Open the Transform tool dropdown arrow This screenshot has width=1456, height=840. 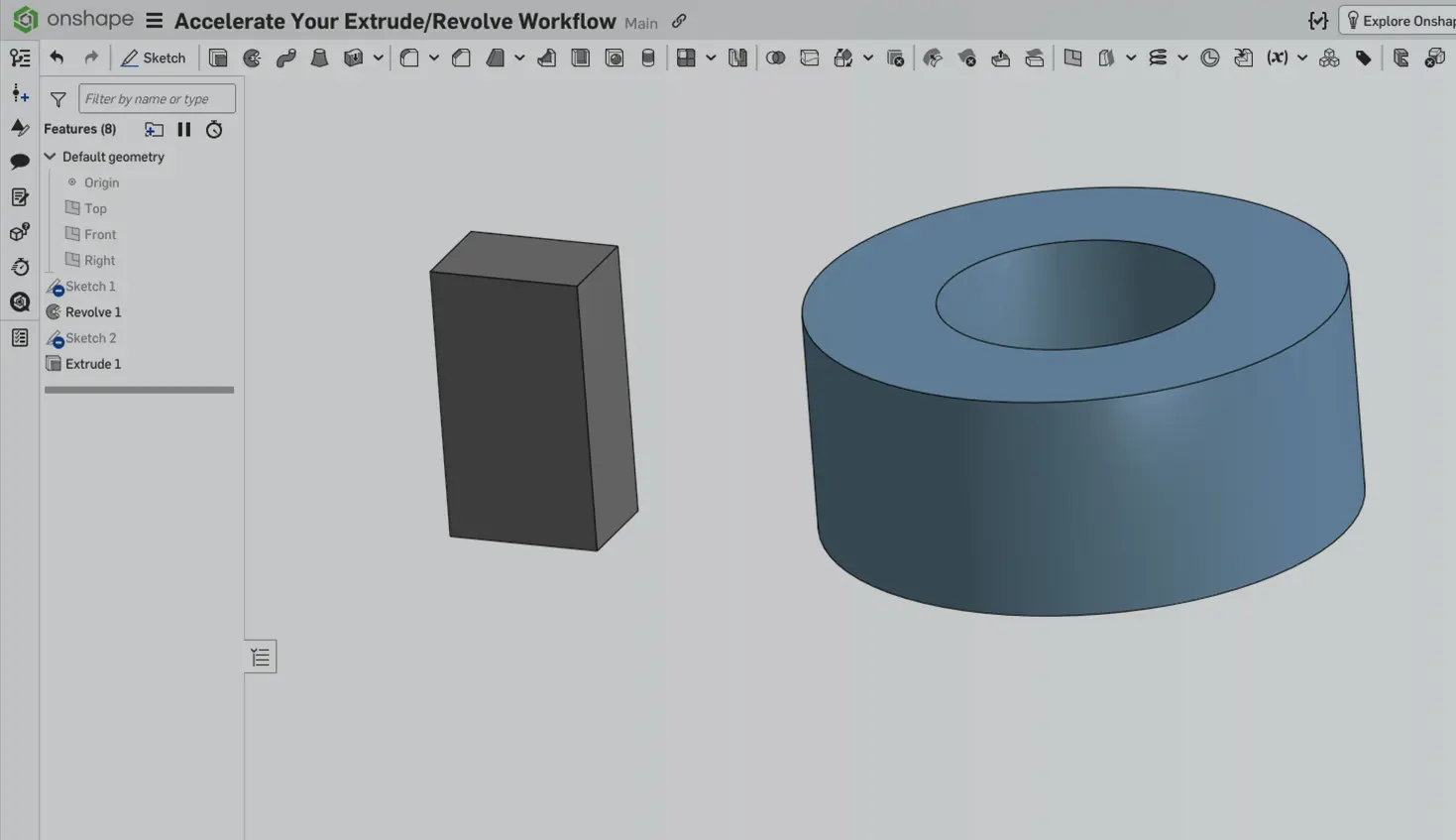868,58
